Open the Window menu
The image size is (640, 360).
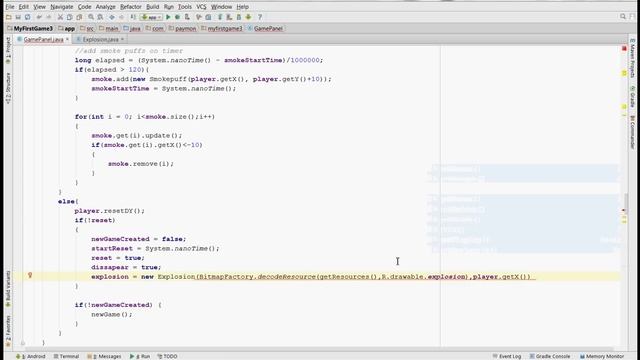tap(221, 7)
